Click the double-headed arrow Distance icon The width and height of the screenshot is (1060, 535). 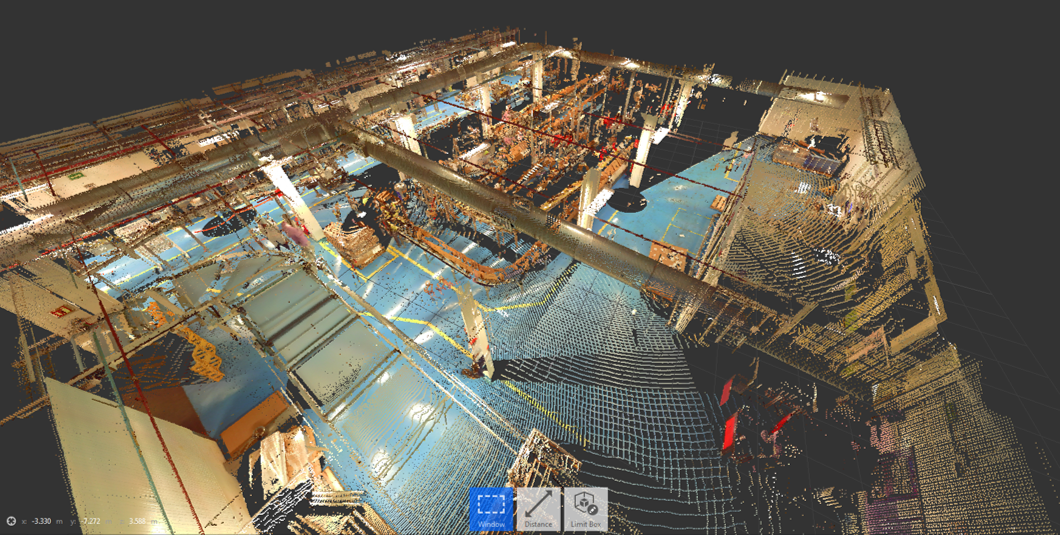point(538,503)
